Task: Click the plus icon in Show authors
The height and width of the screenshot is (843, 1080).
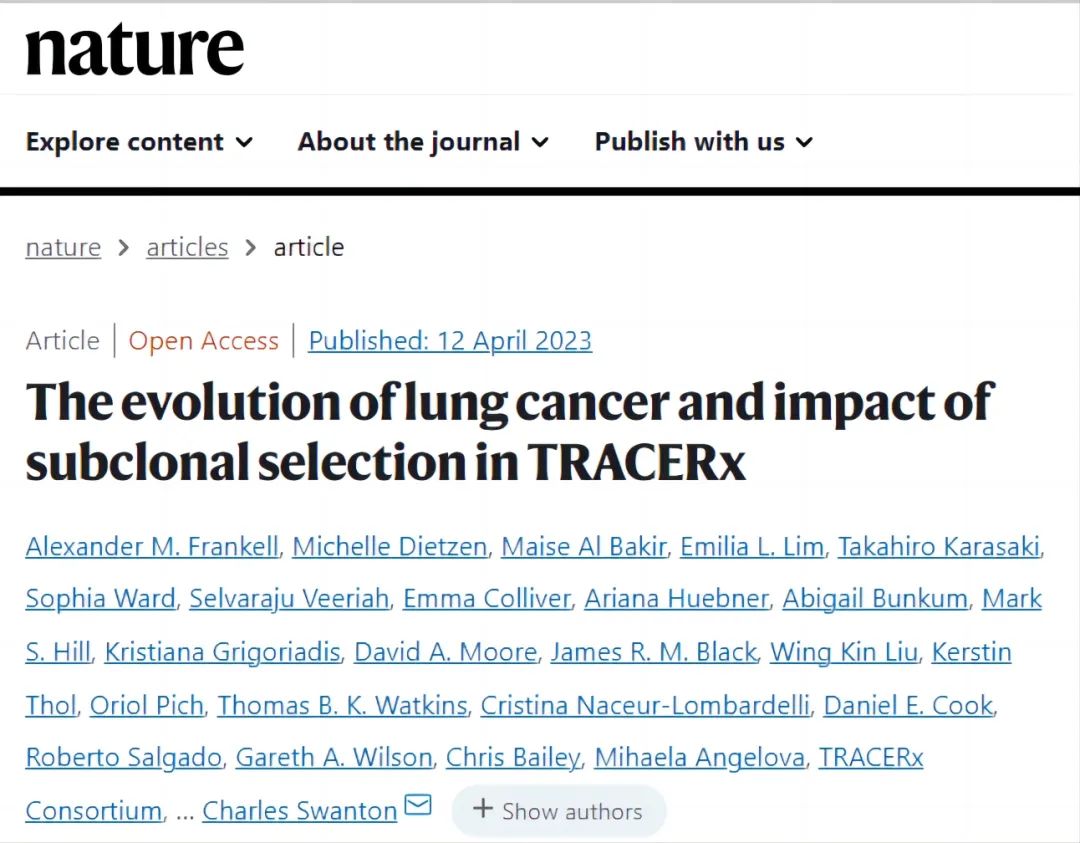Action: 483,809
